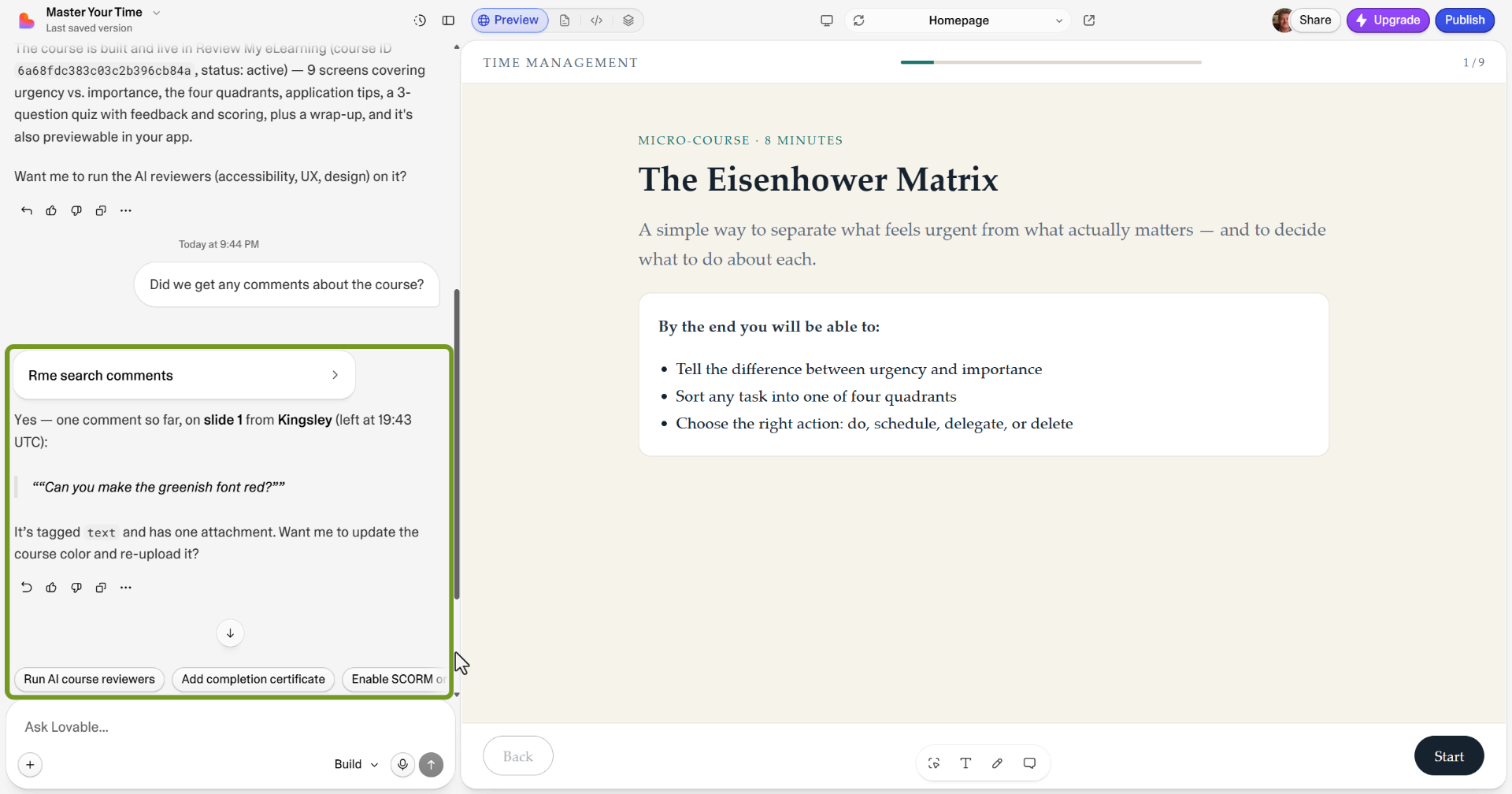1512x794 pixels.
Task: Jump to bottom of chat arrow button
Action: pyautogui.click(x=230, y=633)
